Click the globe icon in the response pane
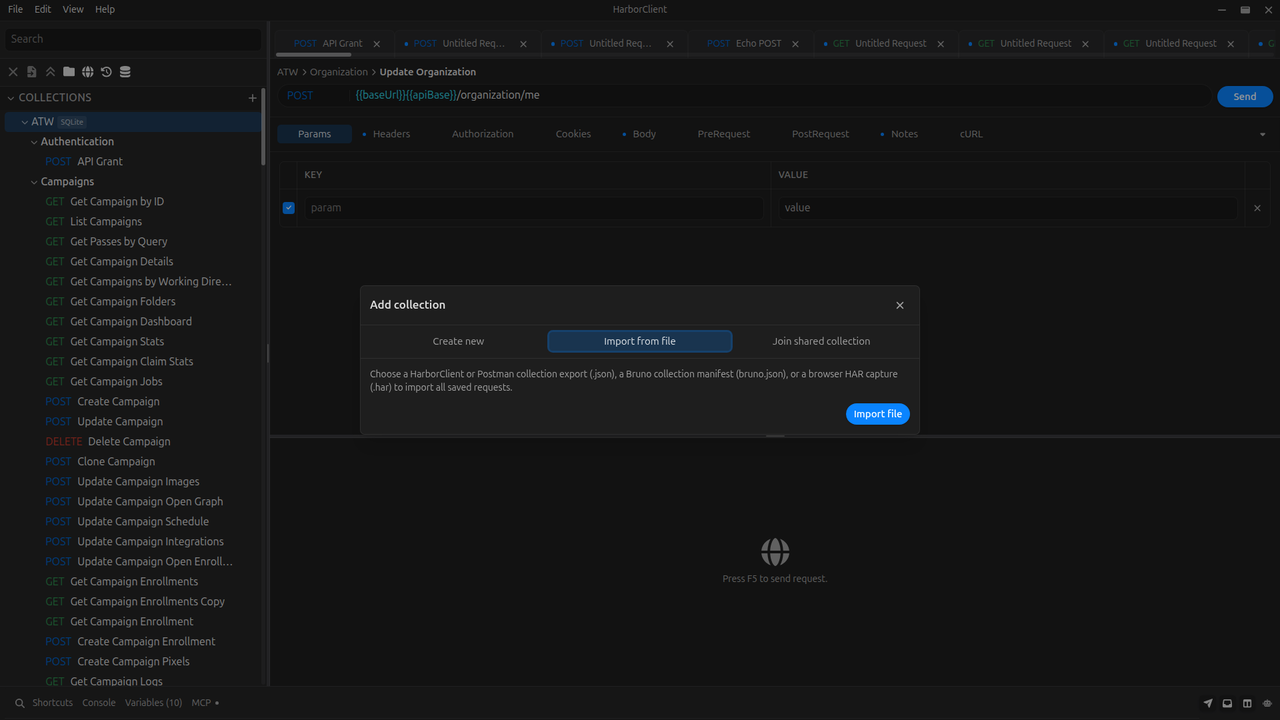The height and width of the screenshot is (720, 1280). click(x=775, y=552)
